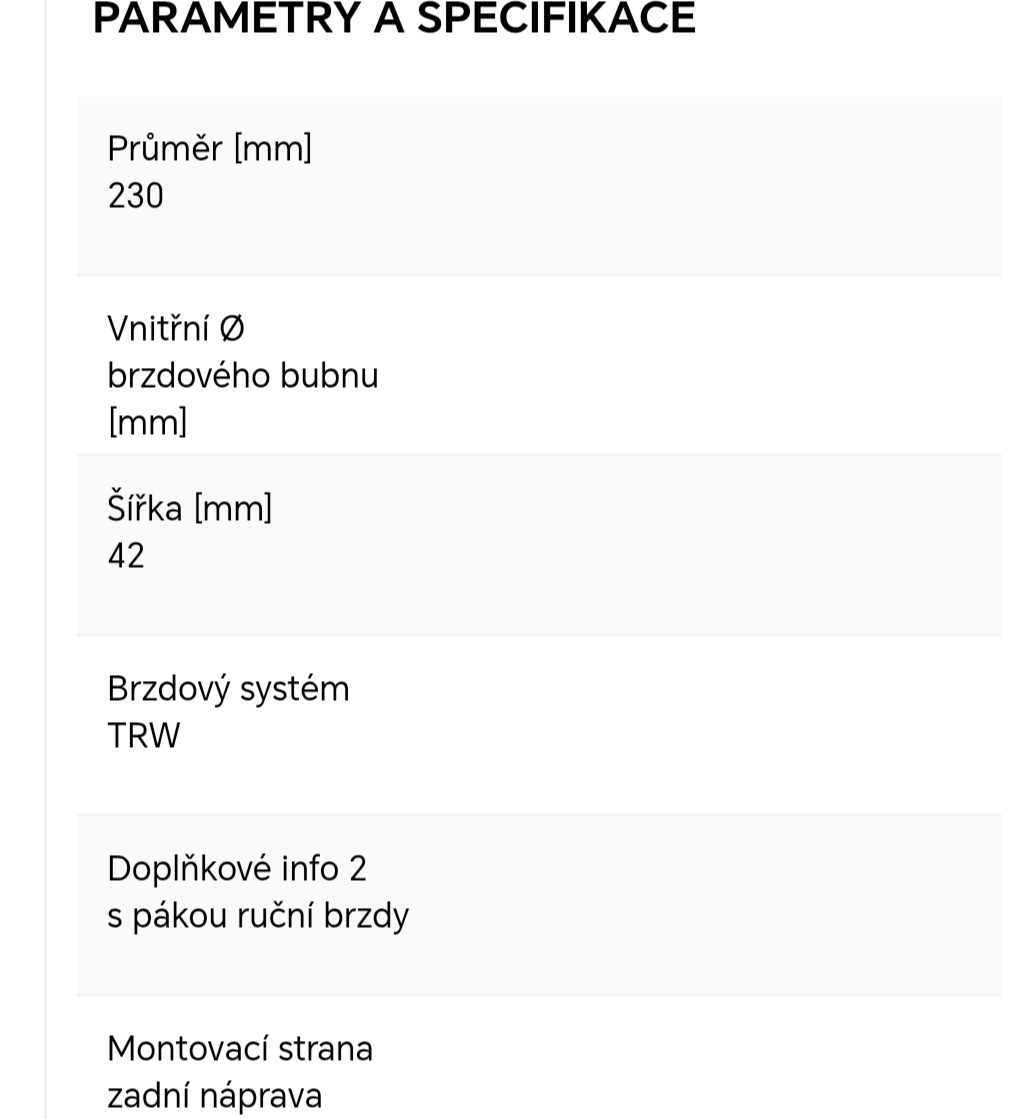Click the diameter value 230
This screenshot has width=1010, height=1119.
click(x=135, y=196)
